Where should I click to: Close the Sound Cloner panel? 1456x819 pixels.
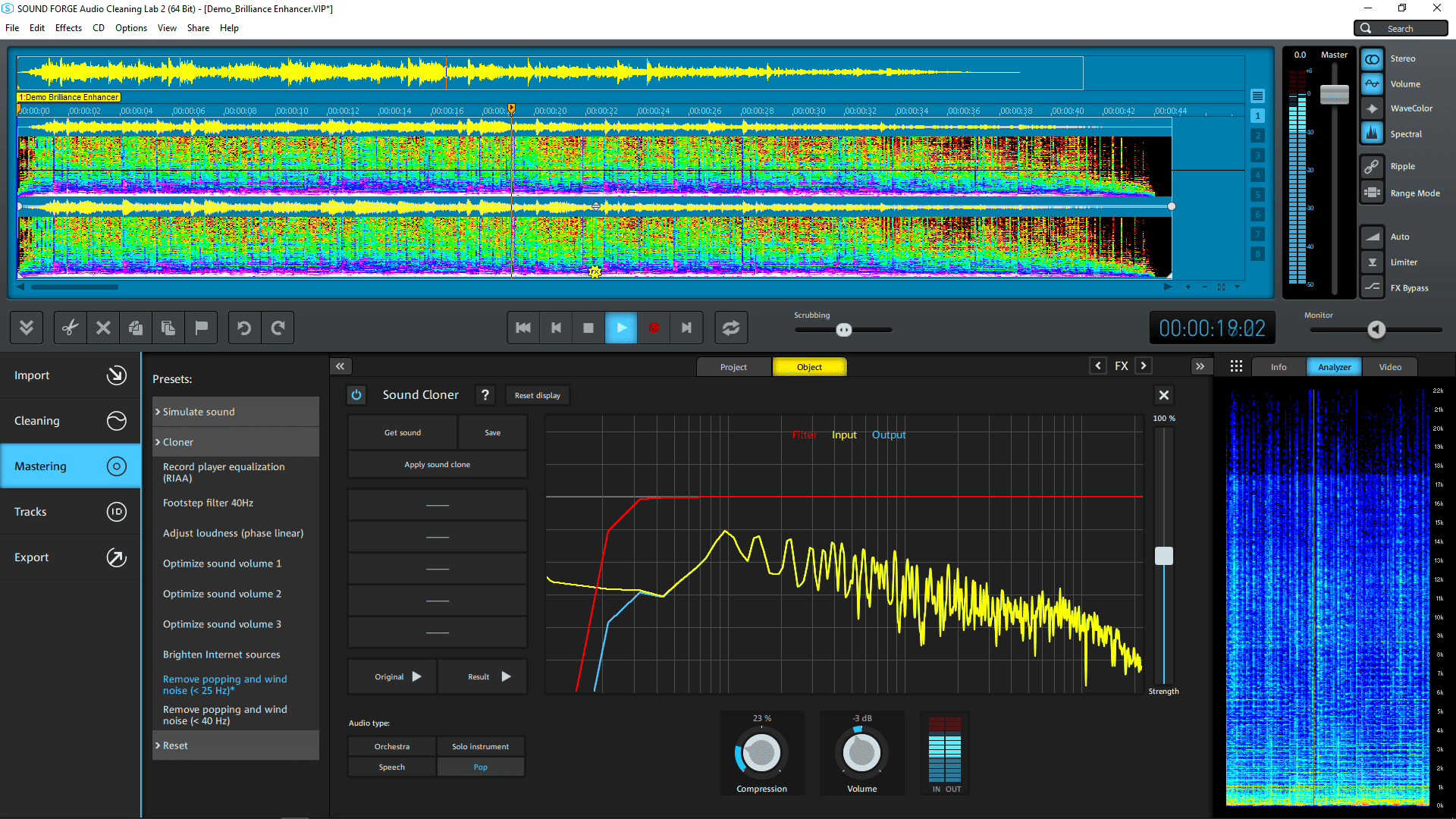[x=1164, y=395]
